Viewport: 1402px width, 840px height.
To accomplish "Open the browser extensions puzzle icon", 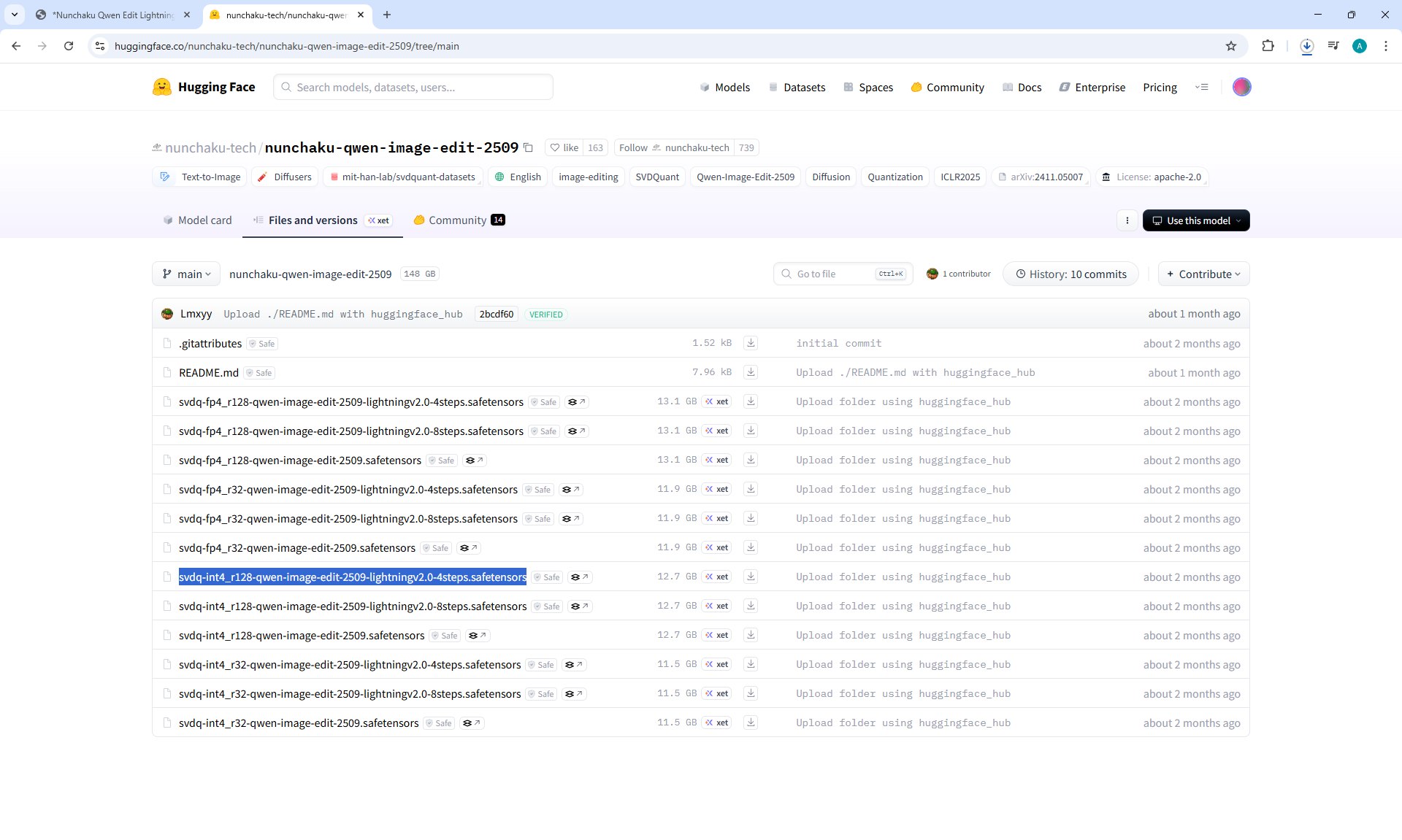I will 1268,46.
